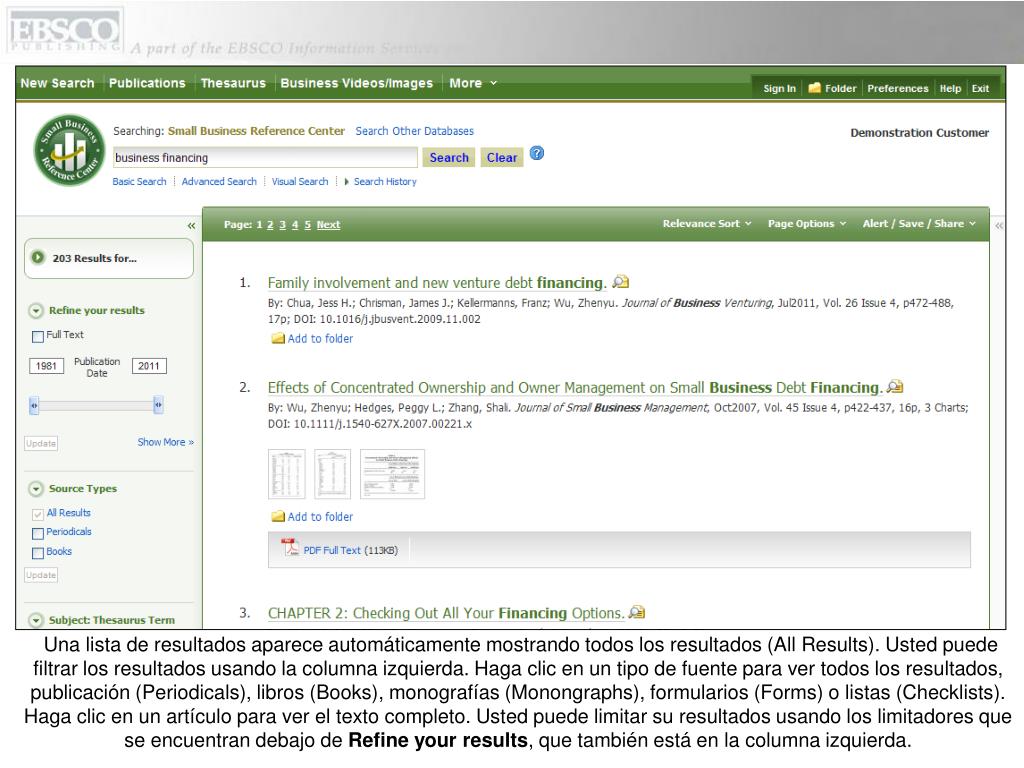This screenshot has width=1024, height=768.
Task: Open Business Videos/Images in navigation bar
Action: pyautogui.click(x=357, y=83)
